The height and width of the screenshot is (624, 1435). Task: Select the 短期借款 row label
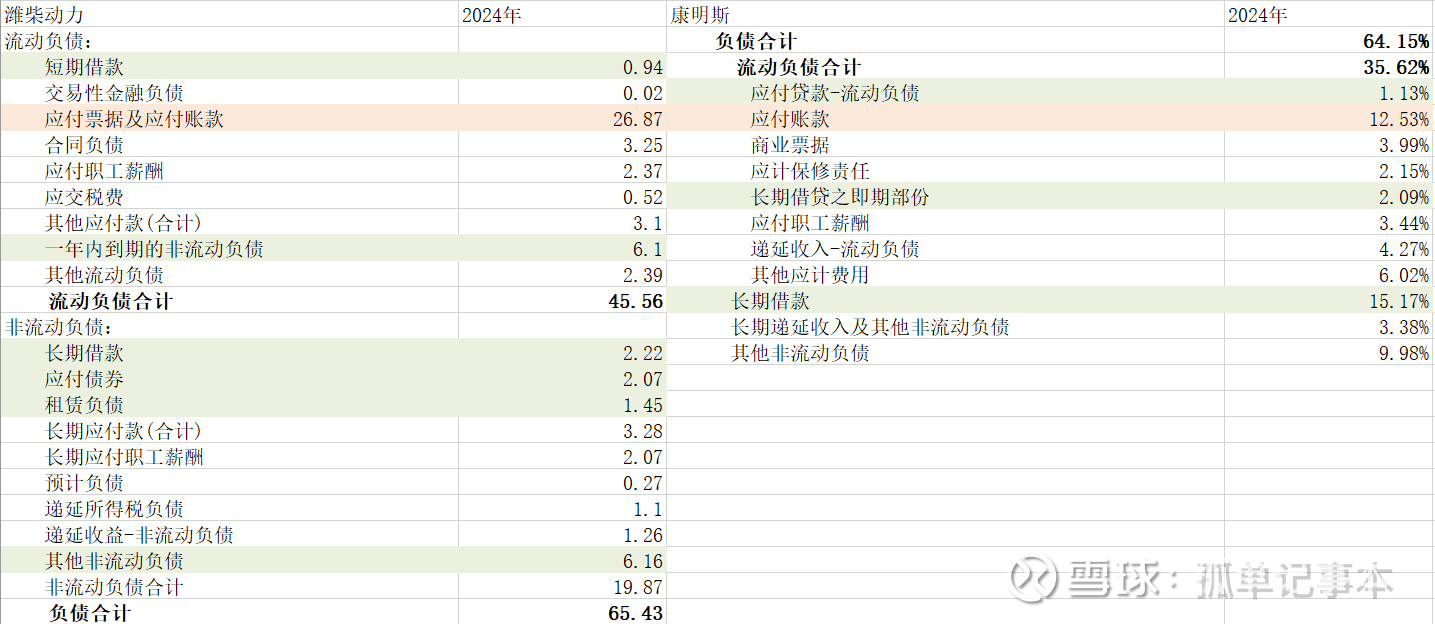[84, 67]
